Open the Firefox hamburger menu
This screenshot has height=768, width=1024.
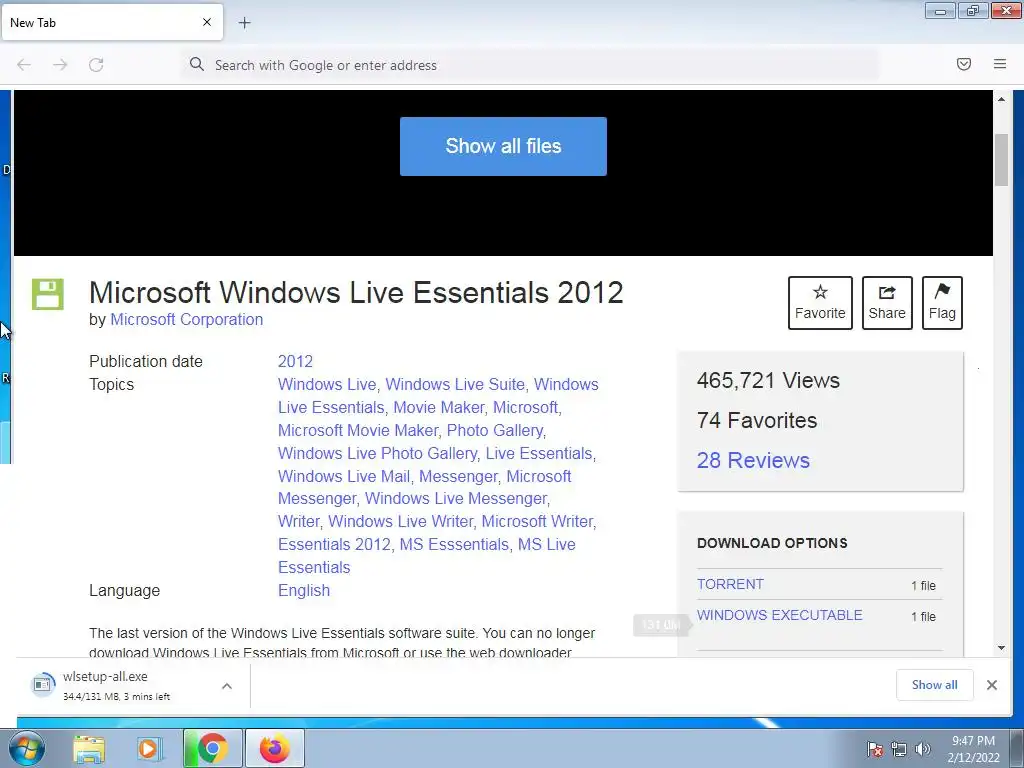coord(999,64)
